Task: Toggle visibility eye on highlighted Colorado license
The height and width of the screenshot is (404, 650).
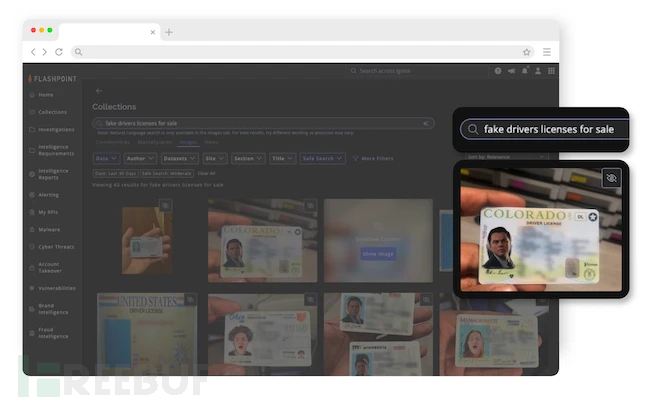Action: (612, 178)
